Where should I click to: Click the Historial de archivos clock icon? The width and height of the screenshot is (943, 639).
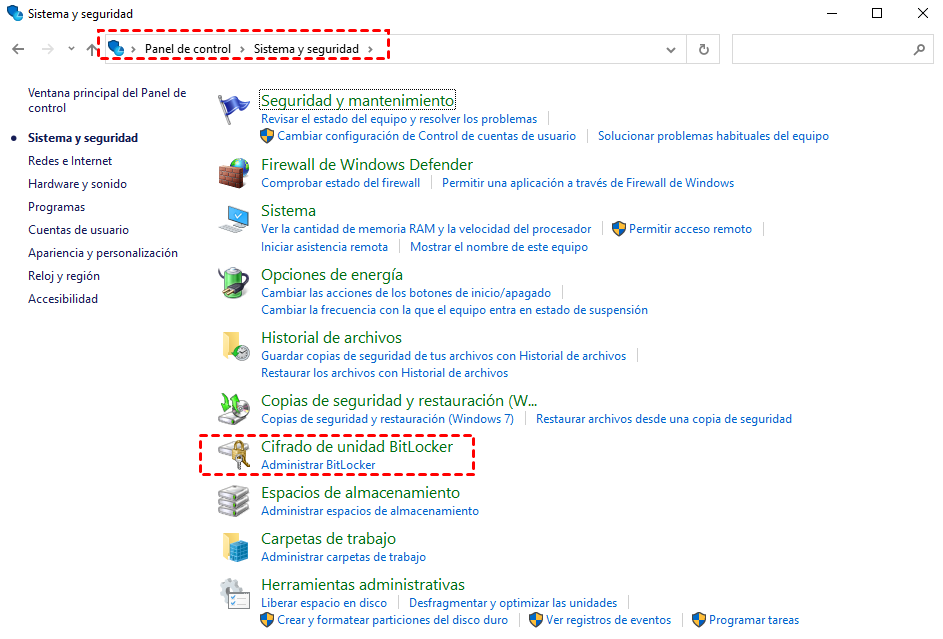click(x=233, y=345)
